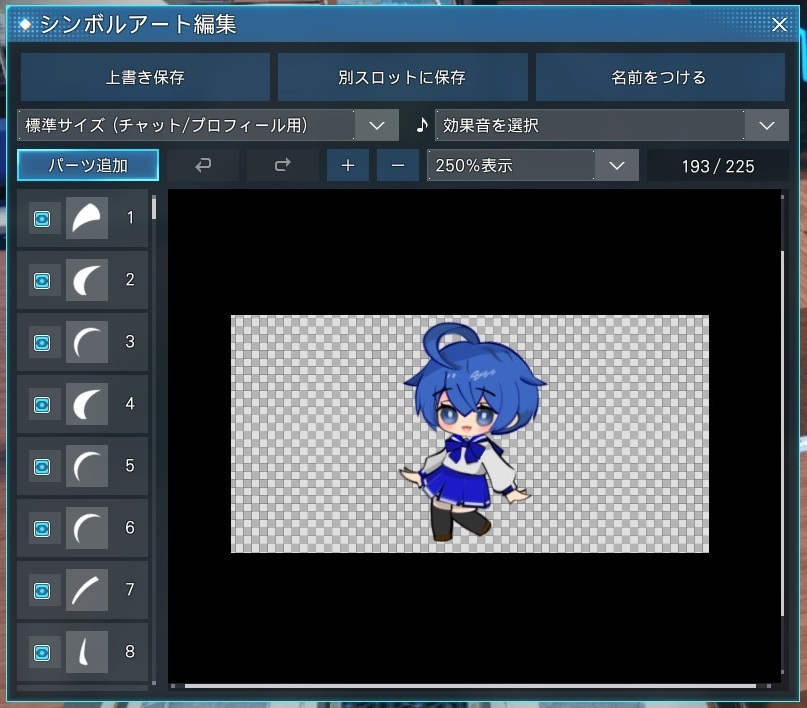Toggle visibility of part 4
The width and height of the screenshot is (807, 708).
pyautogui.click(x=42, y=405)
